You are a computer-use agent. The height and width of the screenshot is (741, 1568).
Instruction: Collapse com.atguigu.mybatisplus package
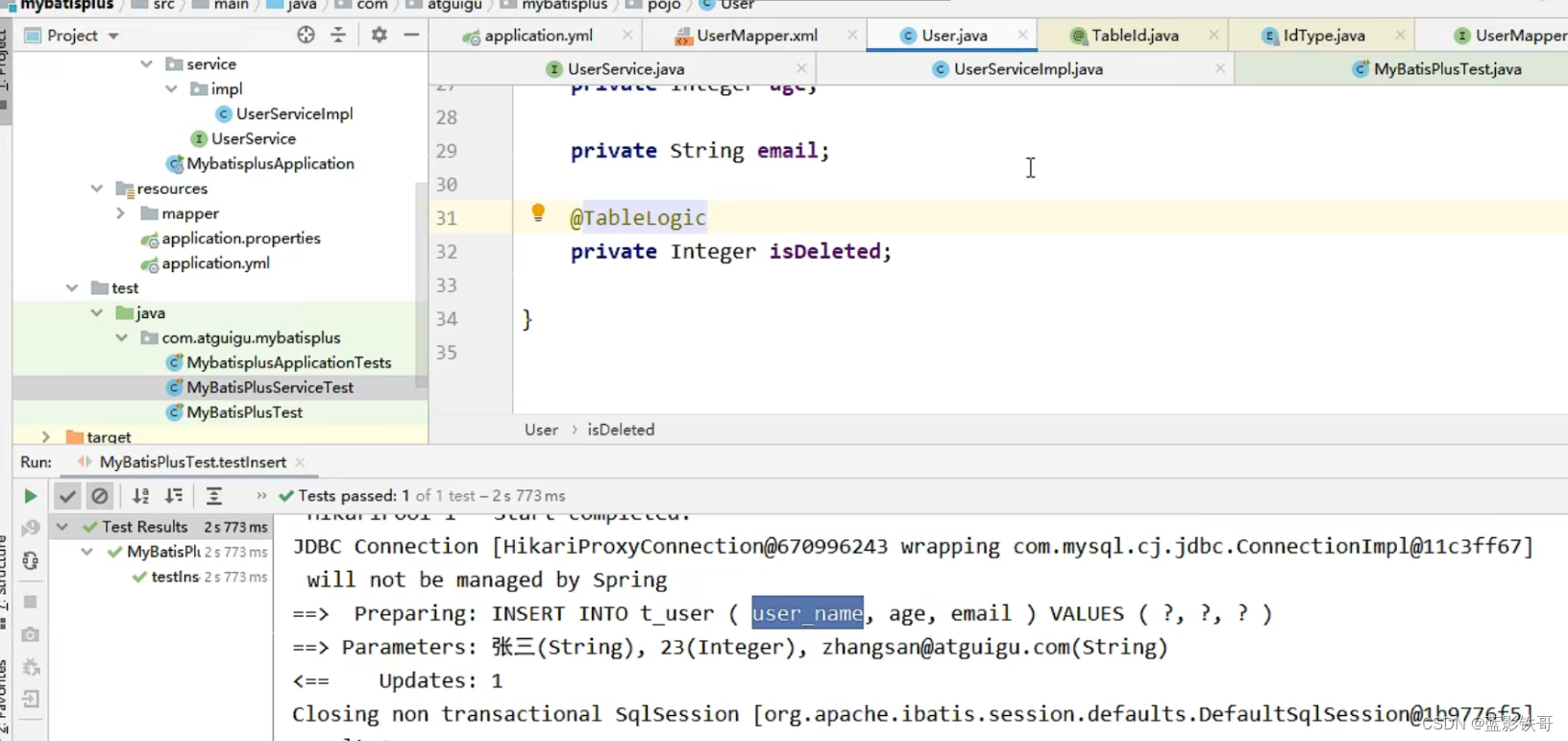tap(121, 337)
